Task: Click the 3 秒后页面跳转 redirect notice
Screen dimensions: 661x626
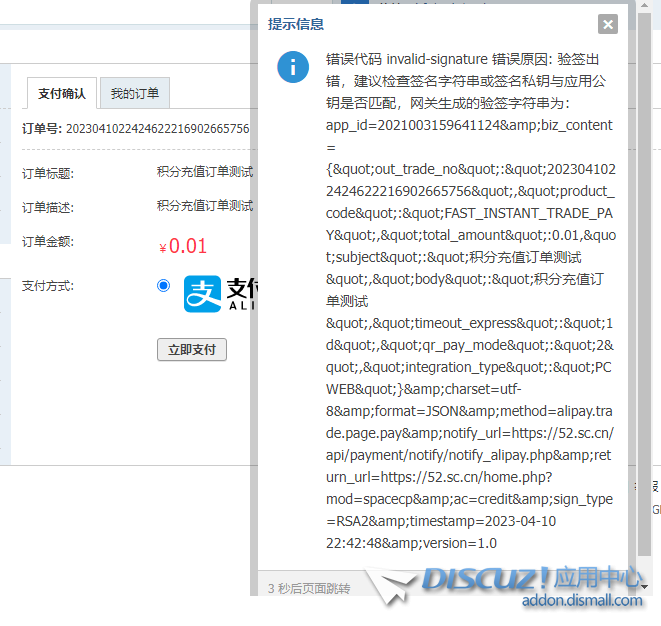Action: click(309, 588)
